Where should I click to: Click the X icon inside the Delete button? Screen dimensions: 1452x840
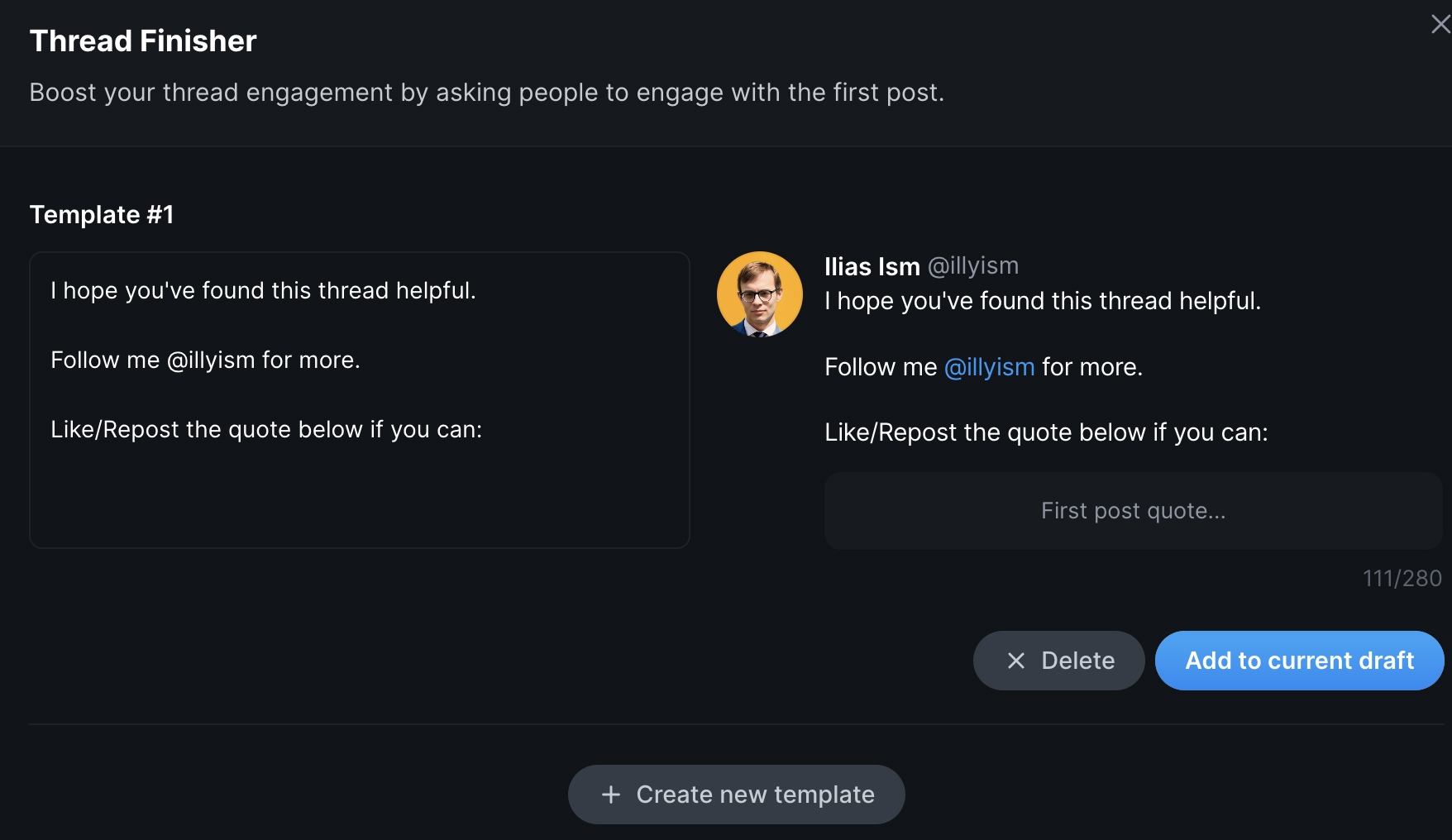1015,661
